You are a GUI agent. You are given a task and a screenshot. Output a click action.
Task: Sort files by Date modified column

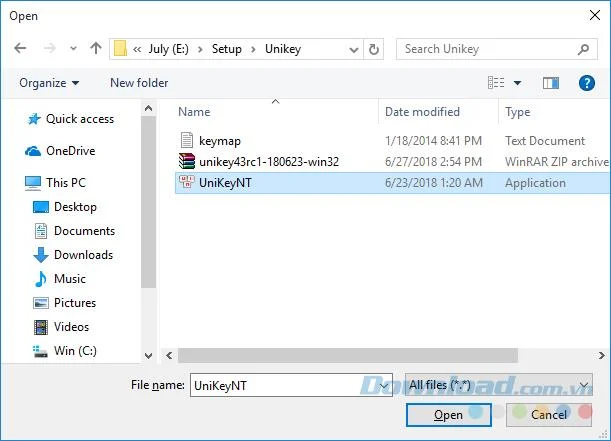pos(422,112)
